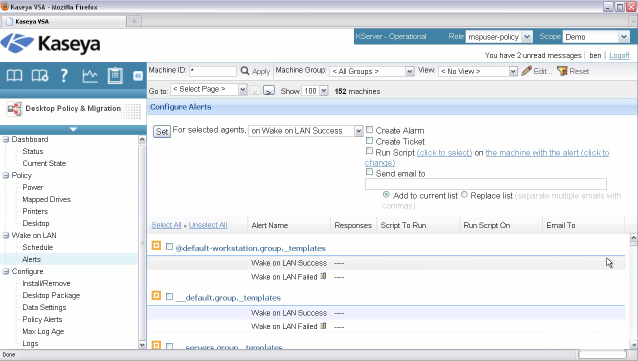This screenshot has width=638, height=361.
Task: Click the Machine ID input field
Action: coord(212,71)
